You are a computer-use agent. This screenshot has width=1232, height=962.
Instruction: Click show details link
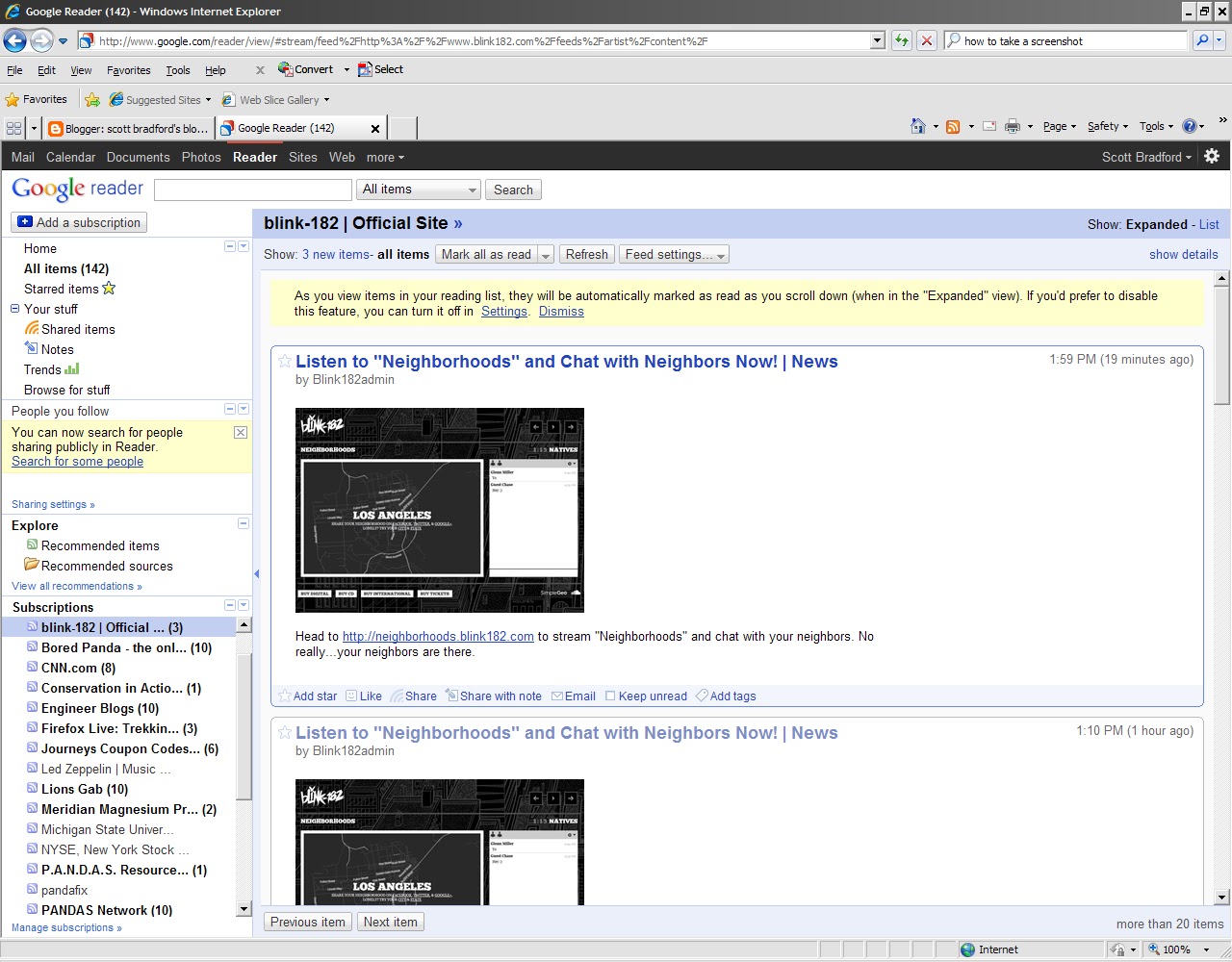coord(1183,255)
